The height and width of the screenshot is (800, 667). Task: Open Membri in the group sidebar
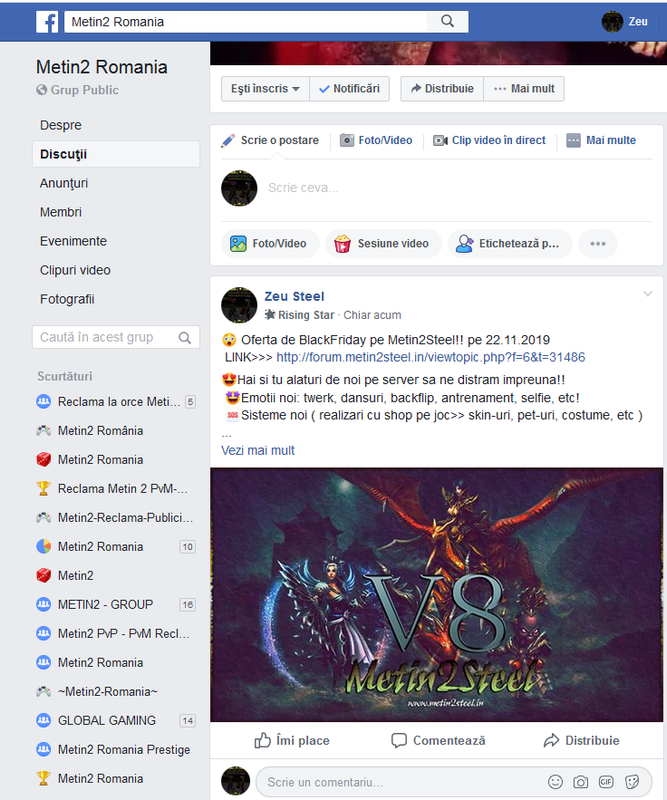click(x=61, y=212)
